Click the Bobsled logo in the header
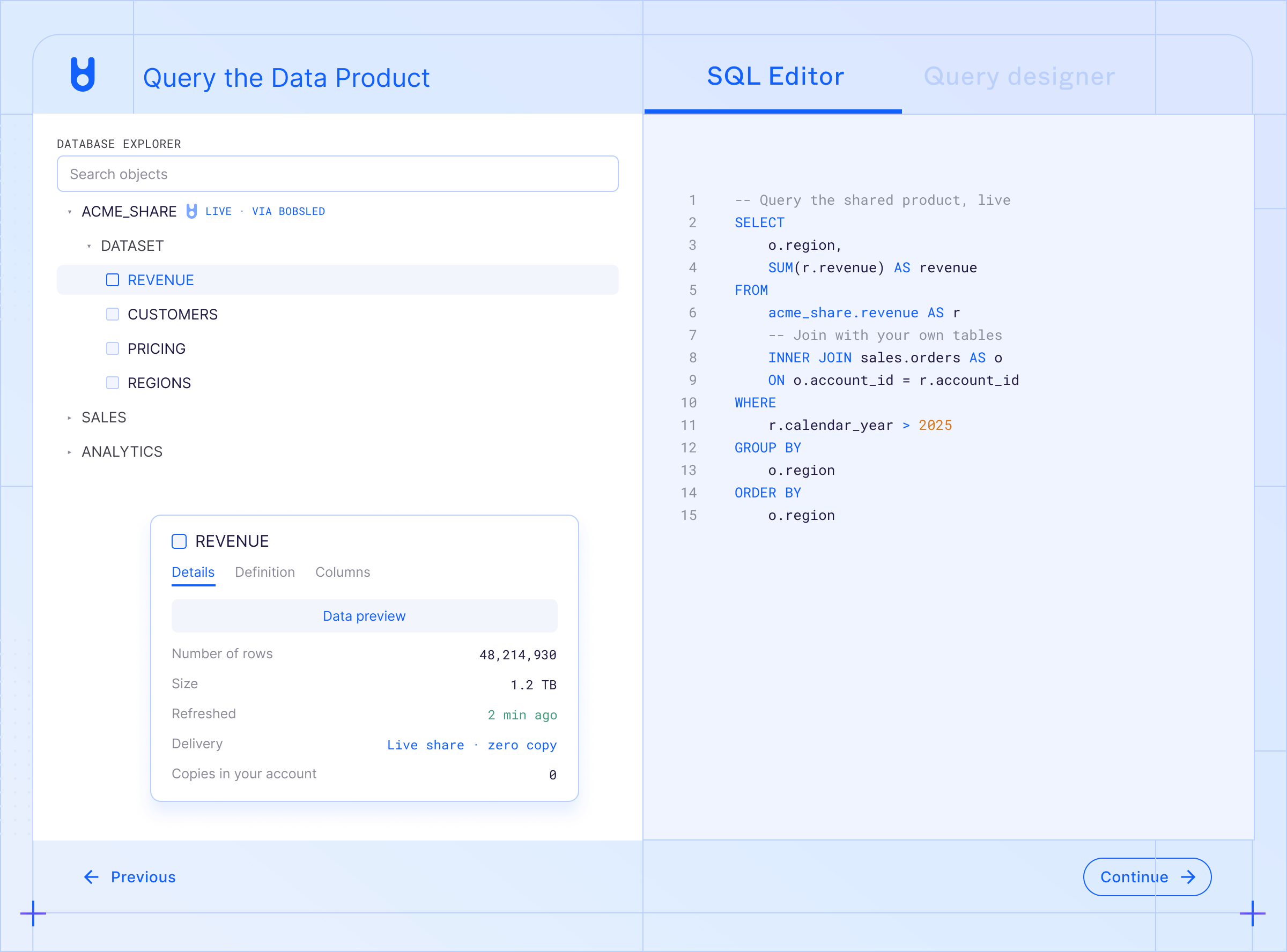Viewport: 1287px width, 952px height. click(x=83, y=75)
